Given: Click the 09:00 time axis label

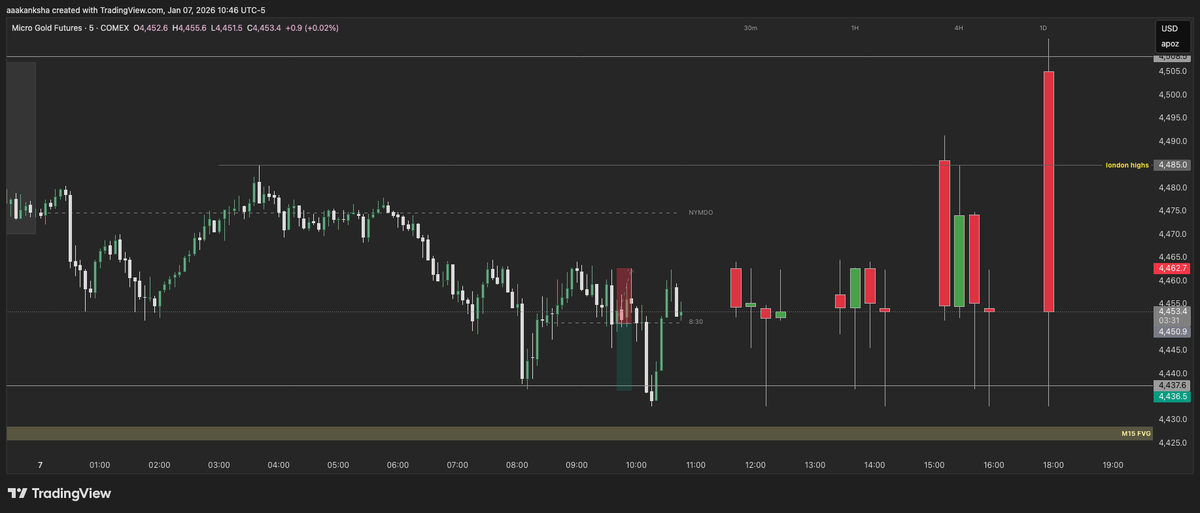Looking at the screenshot, I should [x=576, y=465].
